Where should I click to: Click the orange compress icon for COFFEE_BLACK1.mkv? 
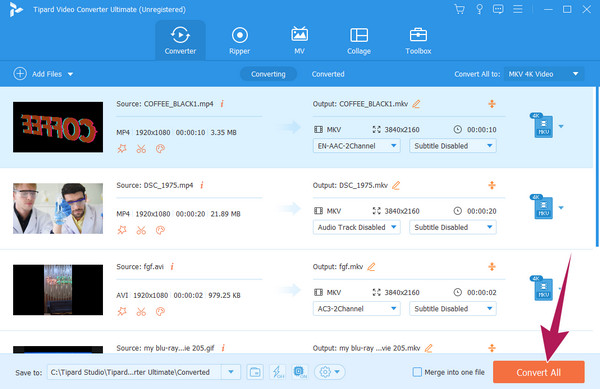(x=492, y=104)
